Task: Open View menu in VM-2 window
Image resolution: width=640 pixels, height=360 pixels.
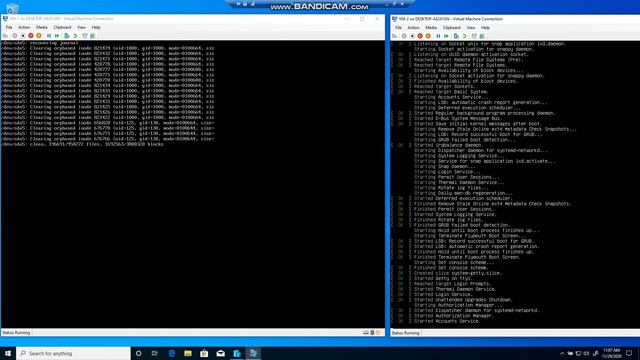Action: (x=471, y=28)
